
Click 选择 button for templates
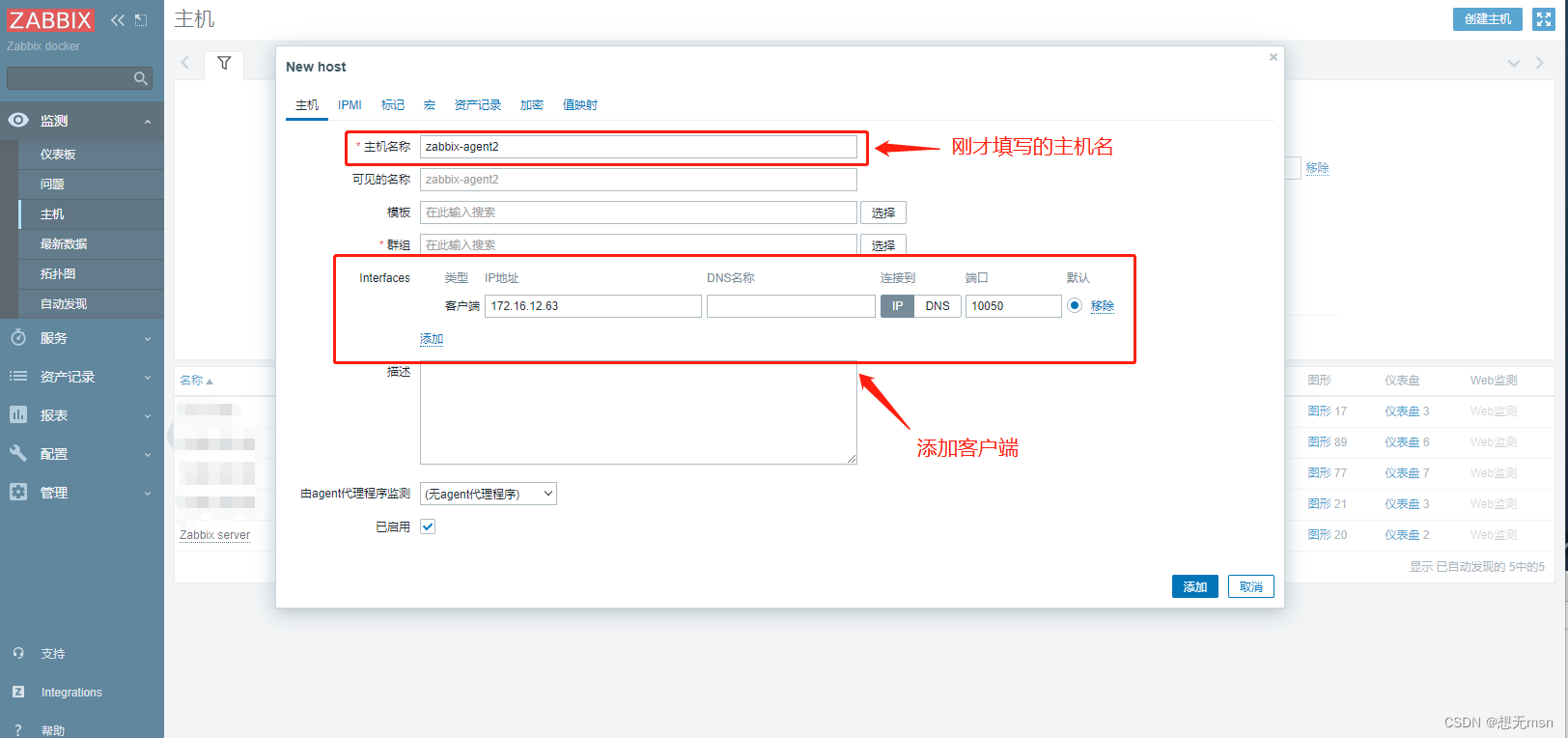pos(883,213)
